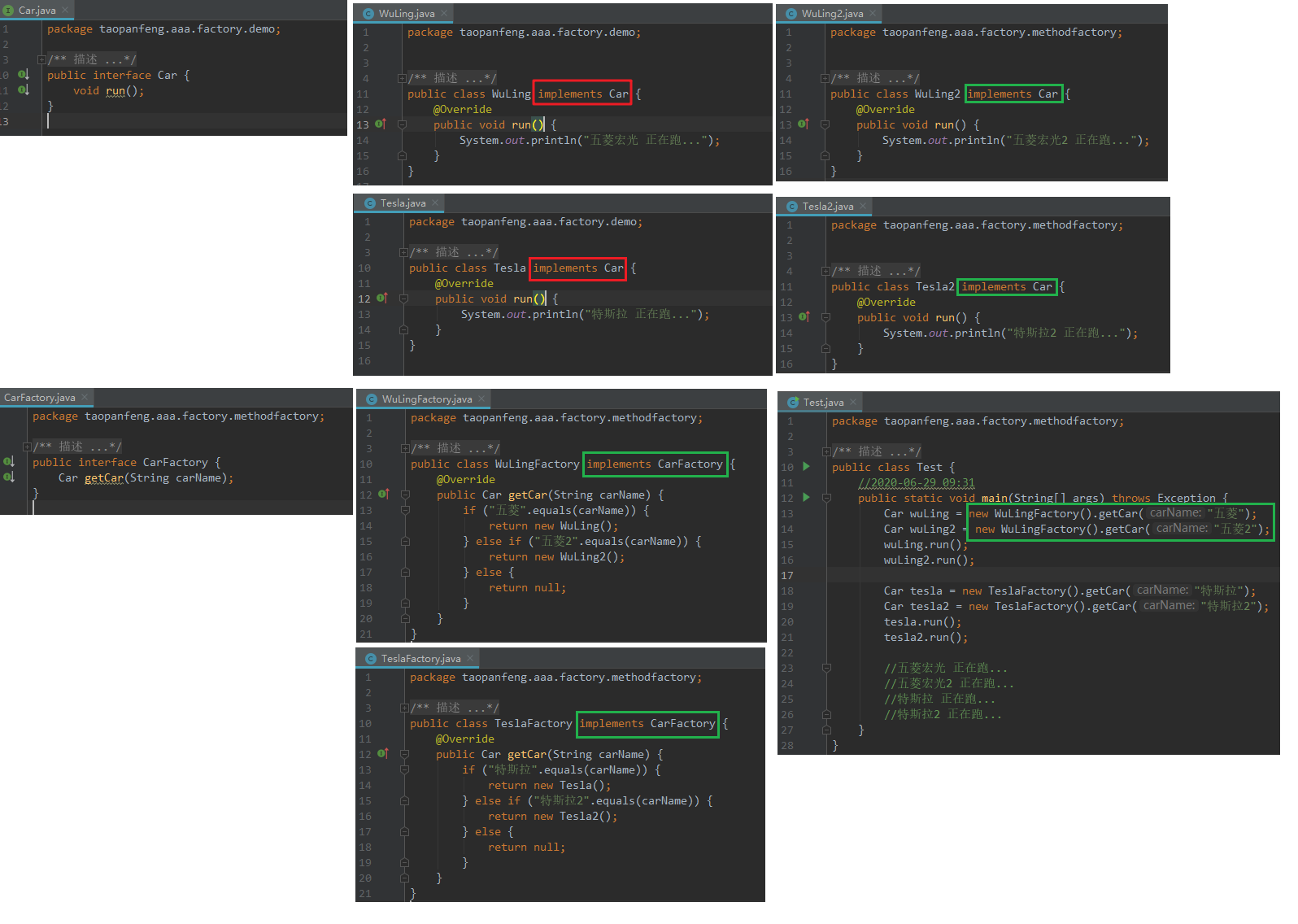Click override gutter marker on WuLingFactory.java line 12
The height and width of the screenshot is (924, 1298).
click(x=384, y=495)
